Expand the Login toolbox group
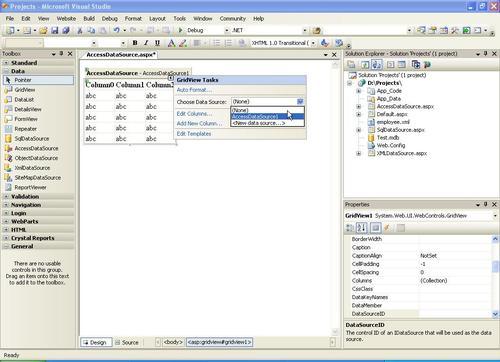This screenshot has width=500, height=362. 6,213
